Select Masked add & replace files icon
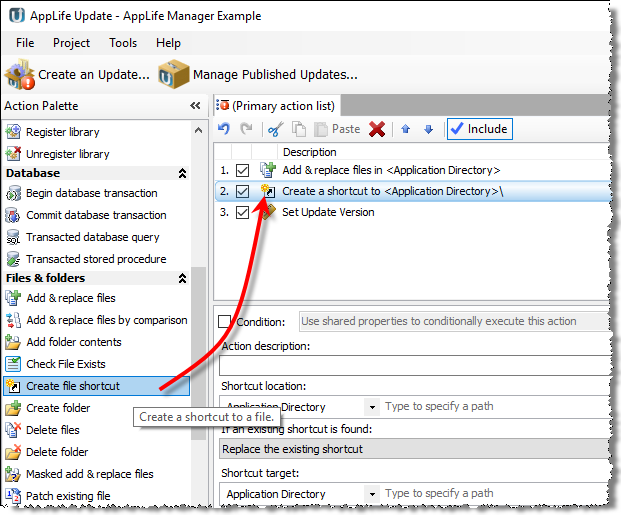 click(x=13, y=474)
